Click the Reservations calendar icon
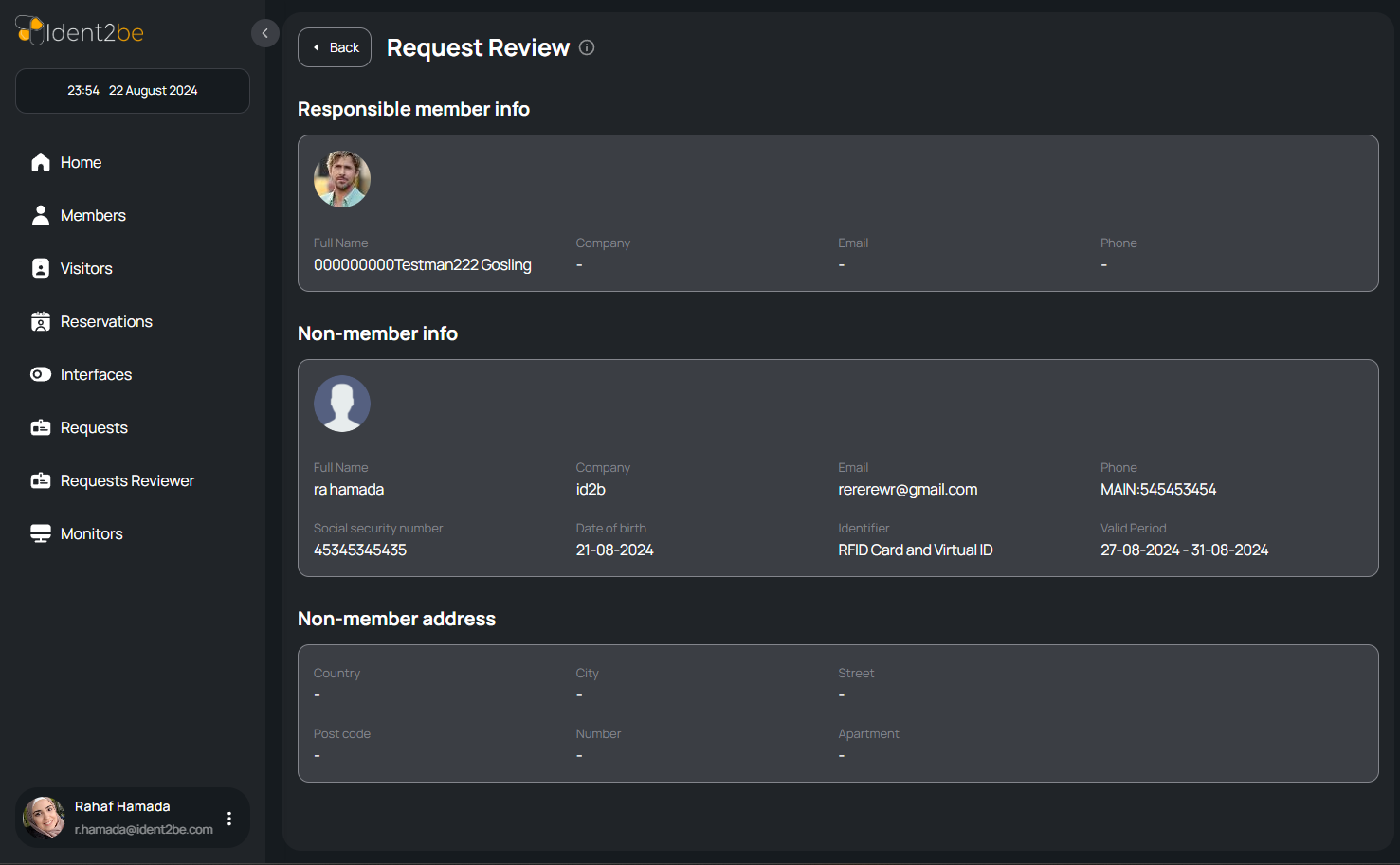 click(x=41, y=321)
